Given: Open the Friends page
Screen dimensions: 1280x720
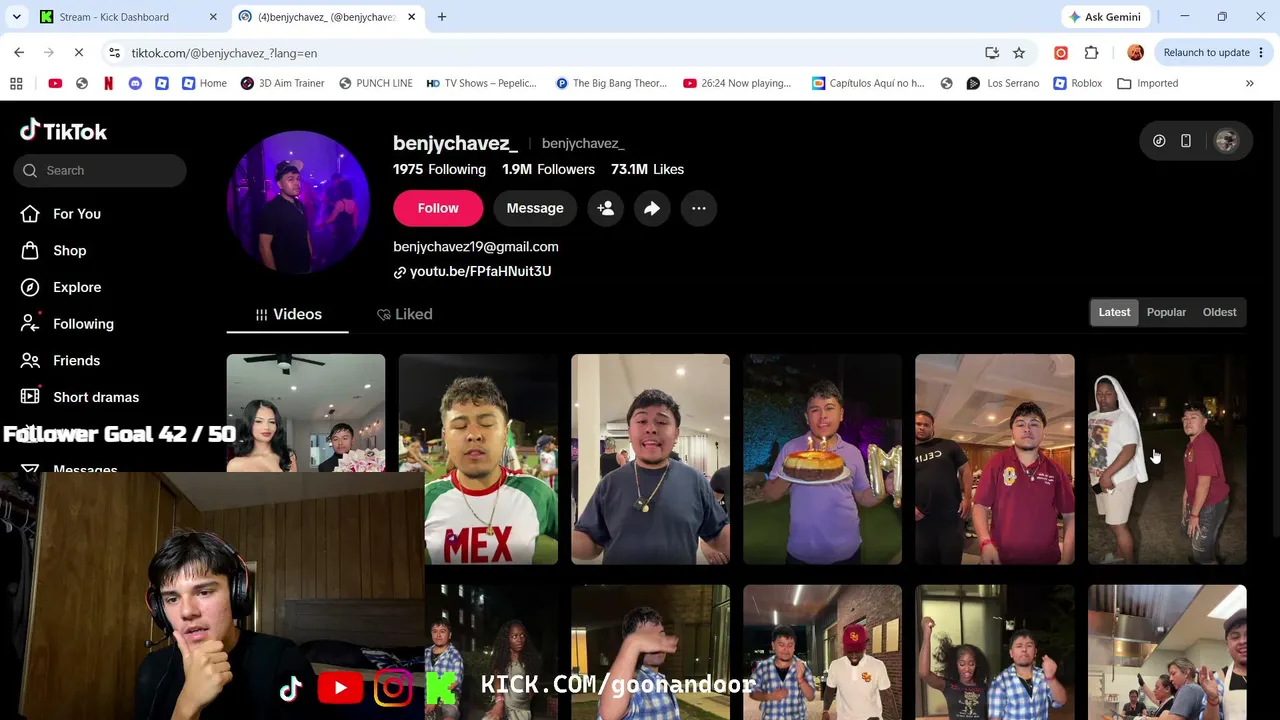Looking at the screenshot, I should (62, 361).
